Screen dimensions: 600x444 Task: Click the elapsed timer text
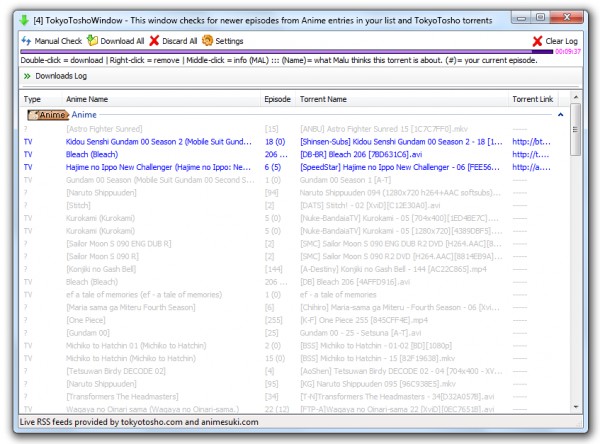click(568, 51)
